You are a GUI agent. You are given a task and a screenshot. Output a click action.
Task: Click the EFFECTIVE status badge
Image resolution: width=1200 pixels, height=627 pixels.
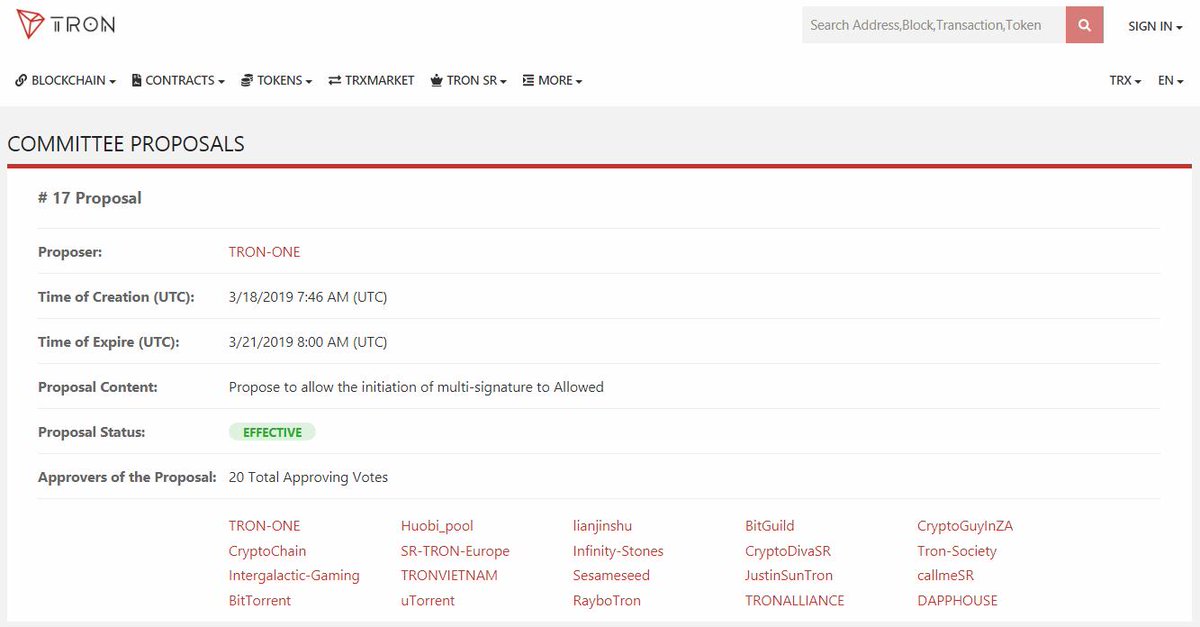point(272,432)
